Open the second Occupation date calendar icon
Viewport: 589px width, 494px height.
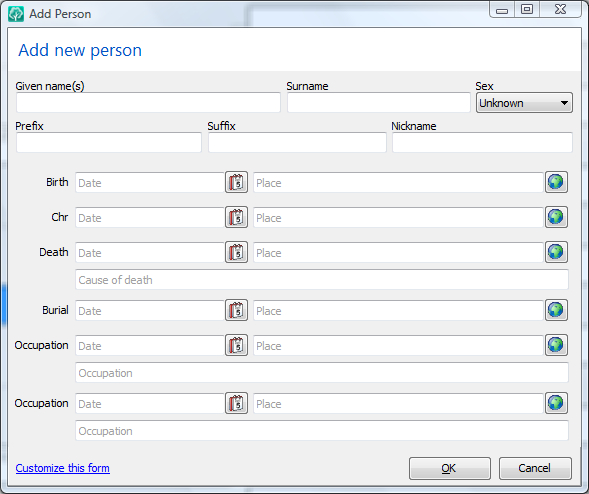click(236, 403)
